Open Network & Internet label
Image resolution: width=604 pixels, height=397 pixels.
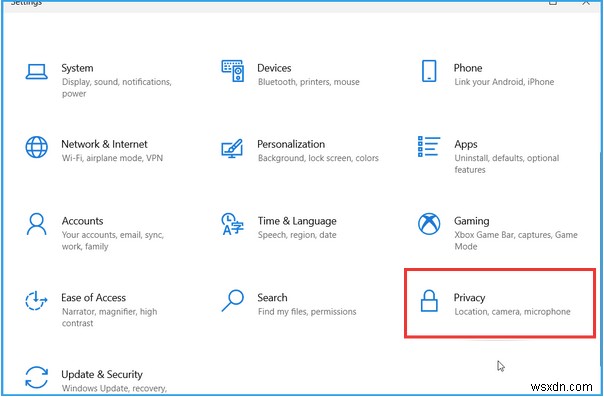104,144
